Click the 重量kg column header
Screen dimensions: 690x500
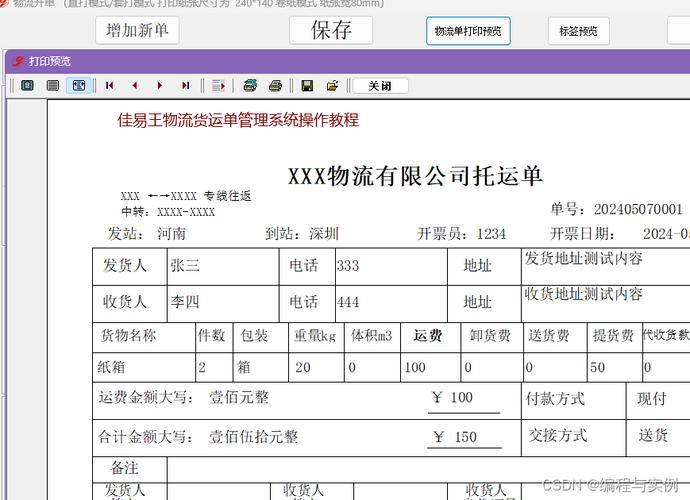point(315,336)
